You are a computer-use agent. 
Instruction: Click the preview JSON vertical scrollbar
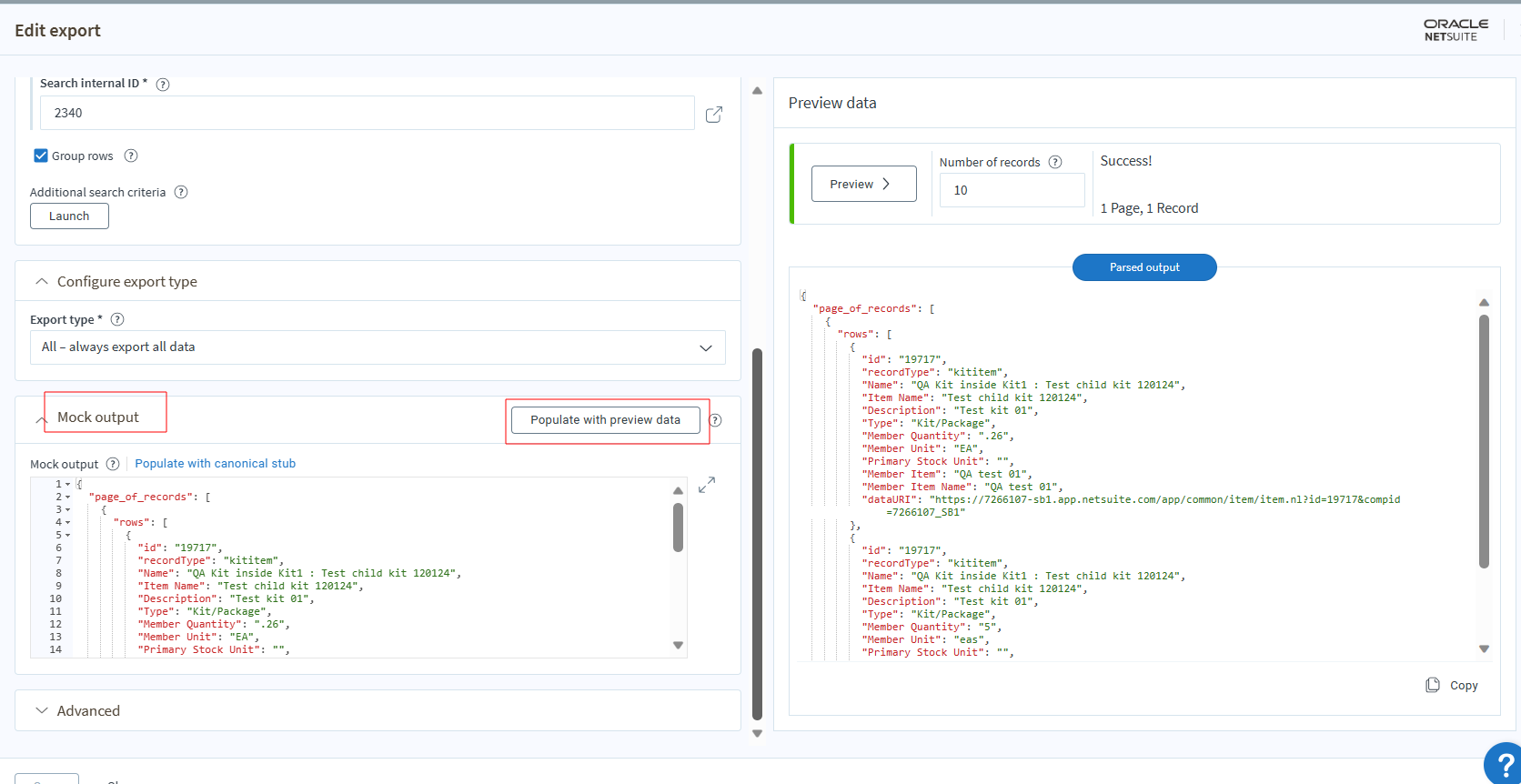click(x=1484, y=441)
